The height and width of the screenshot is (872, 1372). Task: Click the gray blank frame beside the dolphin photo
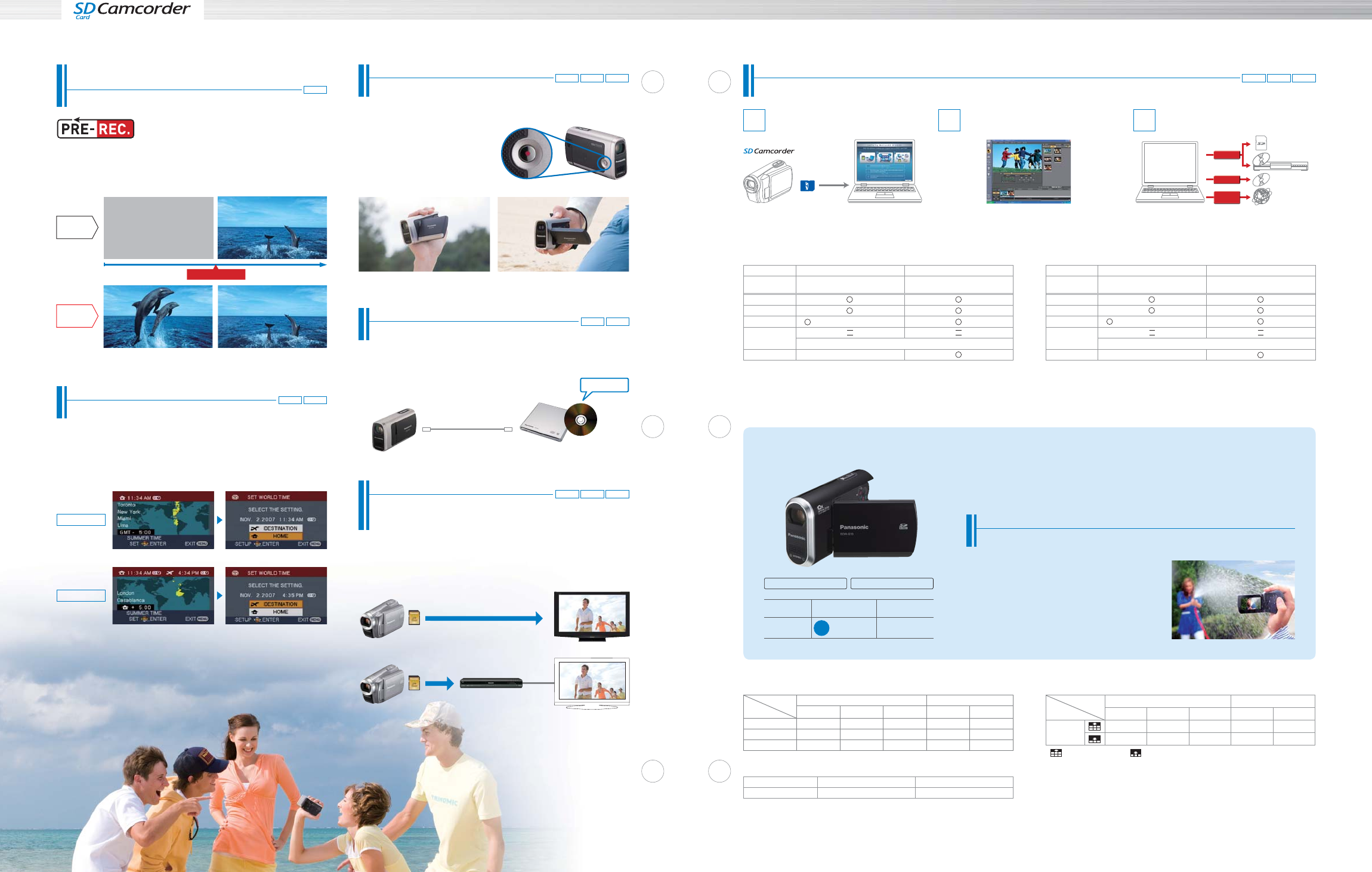pos(159,228)
